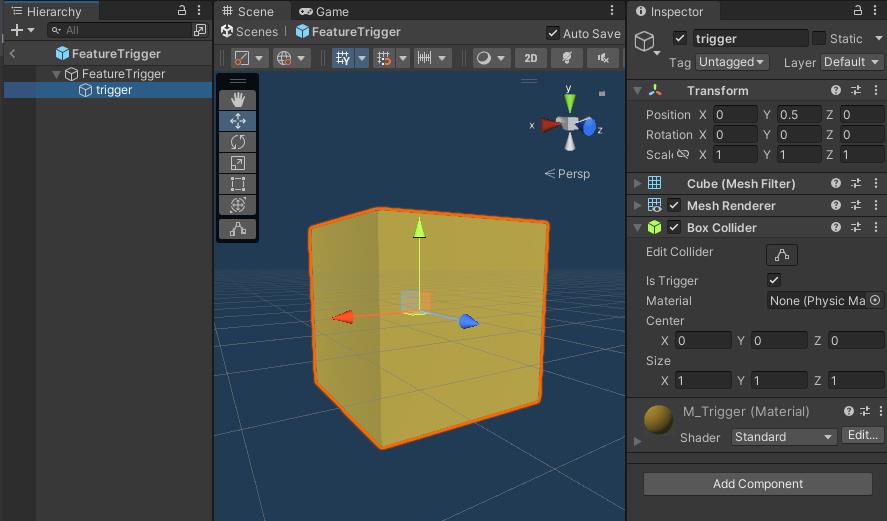Open the Tag dropdown Untagged
This screenshot has height=521, width=887.
click(x=731, y=62)
